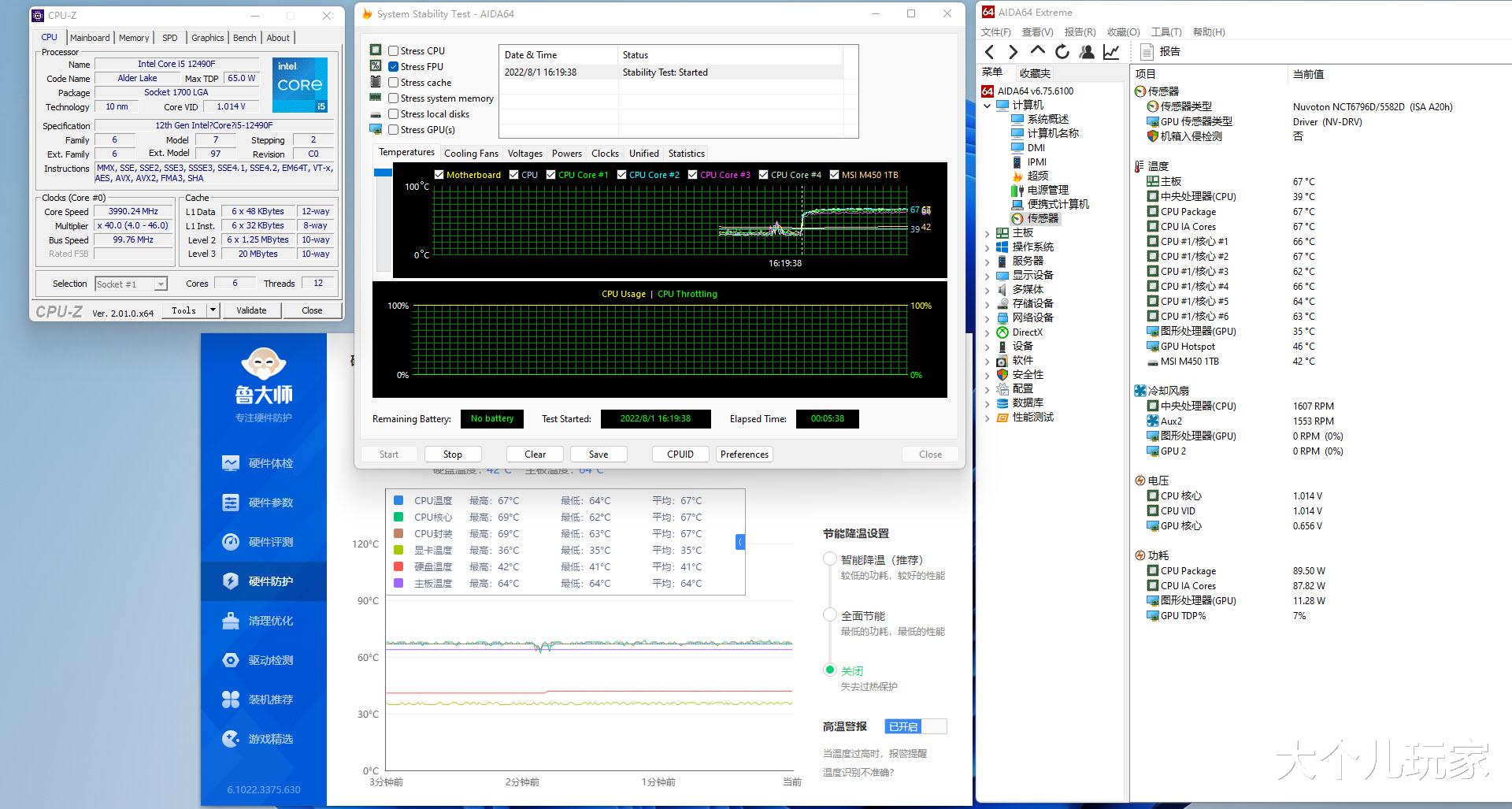Click the Preferences button
The image size is (1512, 809).
(744, 455)
